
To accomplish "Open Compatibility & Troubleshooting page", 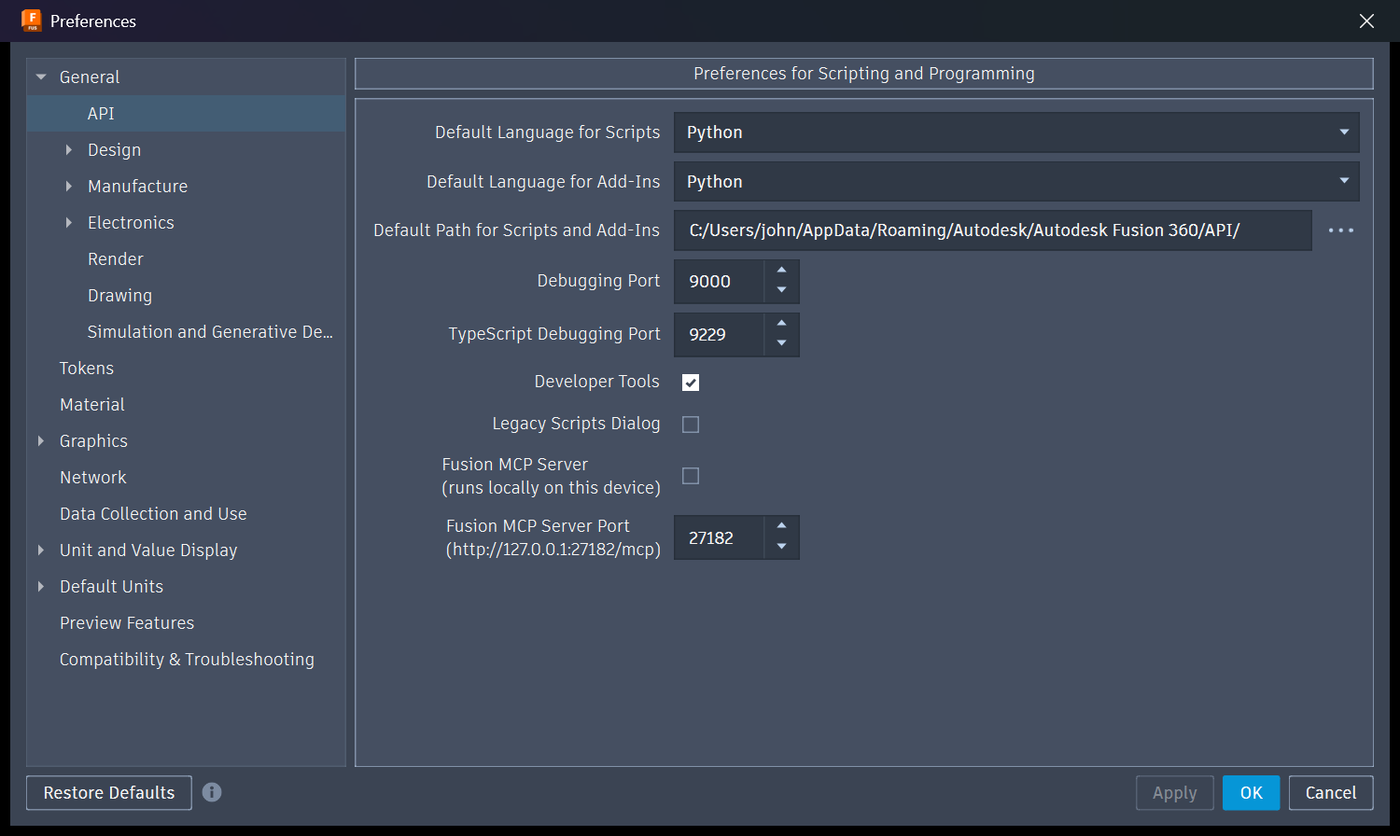I will (187, 659).
